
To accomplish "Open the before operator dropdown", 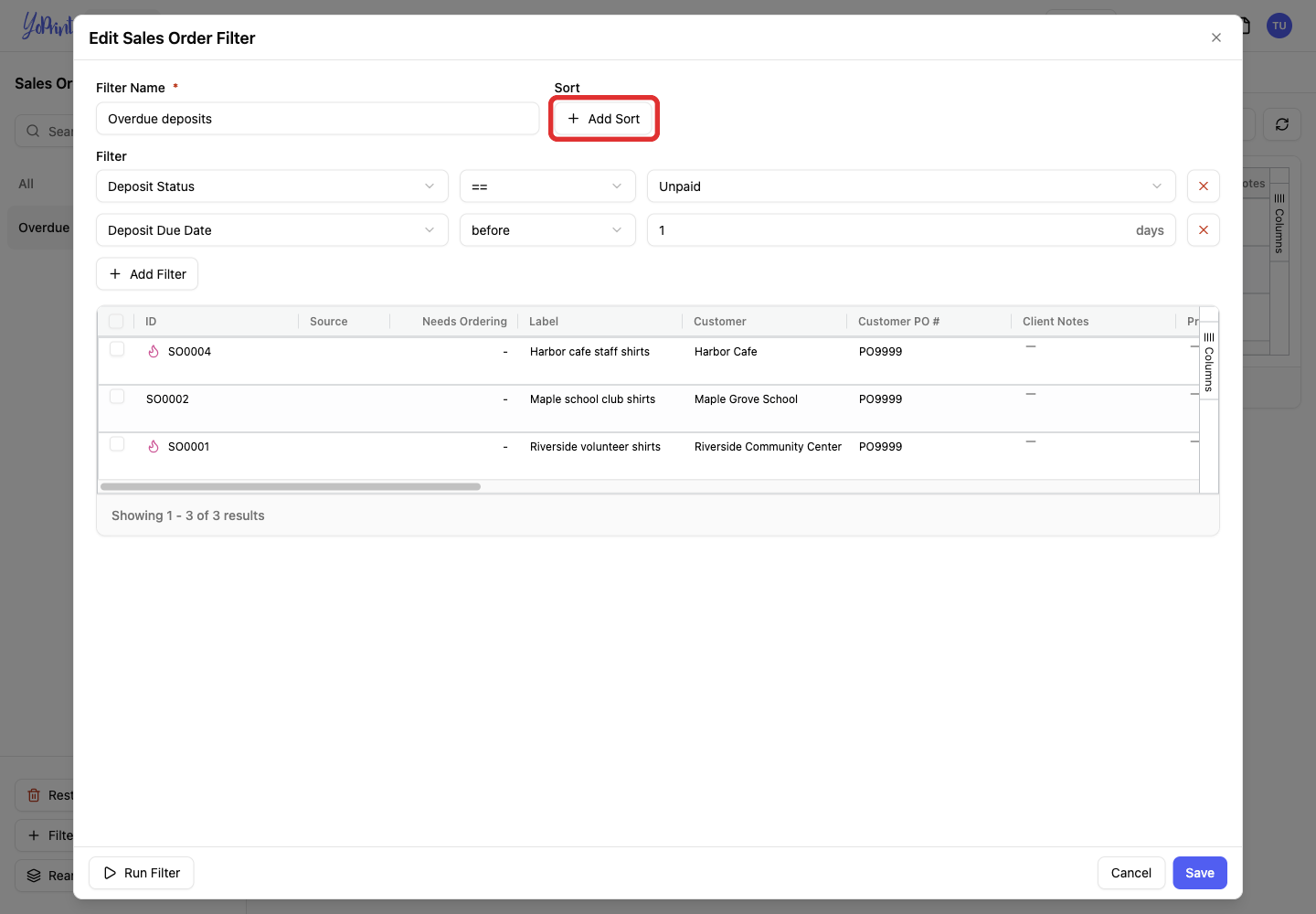I will (x=547, y=230).
